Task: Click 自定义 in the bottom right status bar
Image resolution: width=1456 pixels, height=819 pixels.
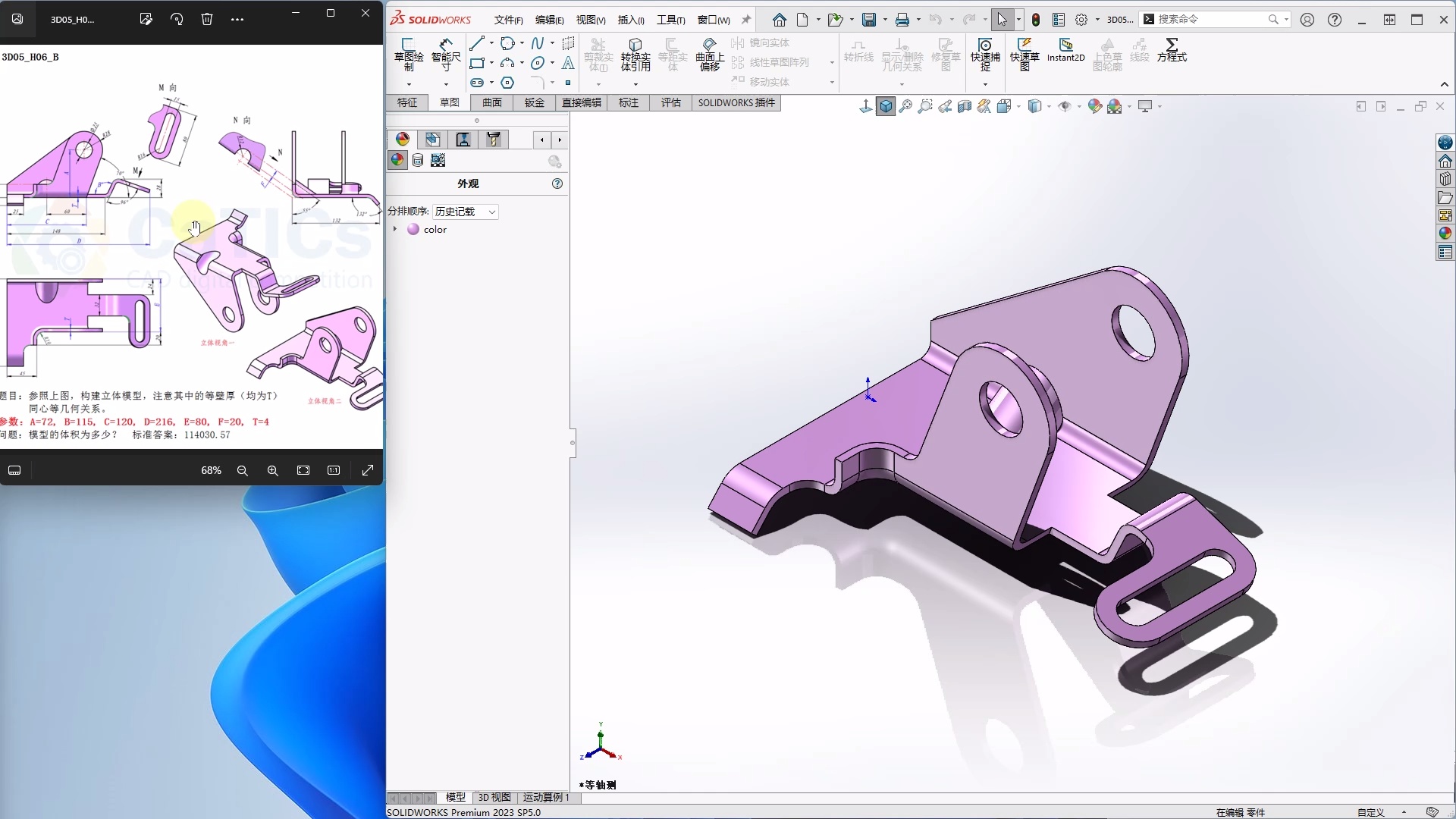Action: (x=1369, y=812)
